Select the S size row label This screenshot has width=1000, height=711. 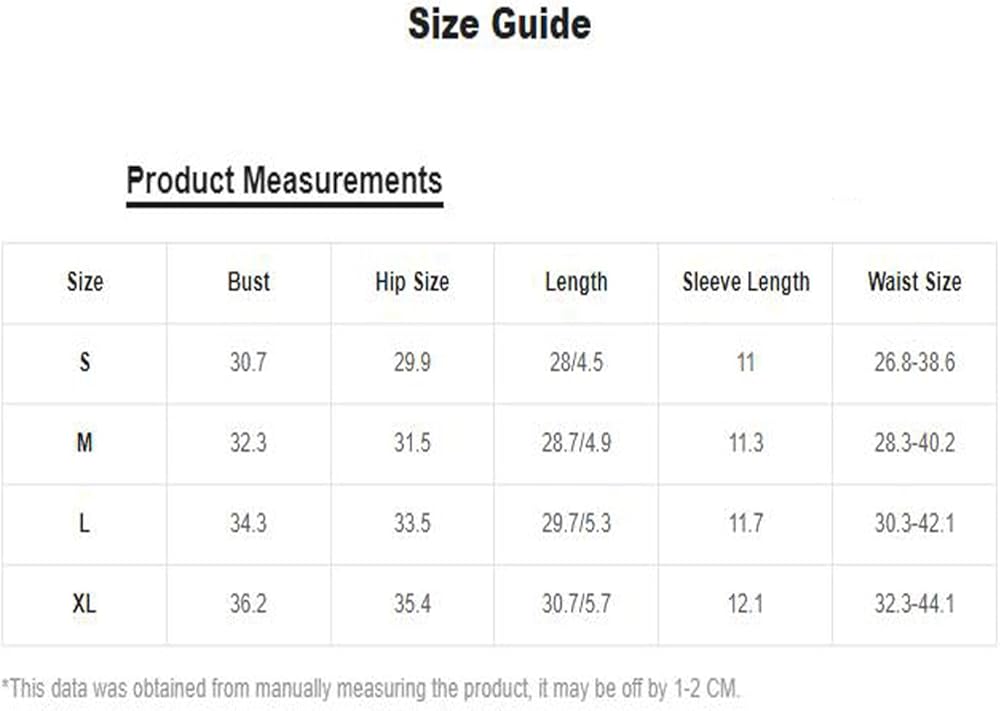pos(84,362)
